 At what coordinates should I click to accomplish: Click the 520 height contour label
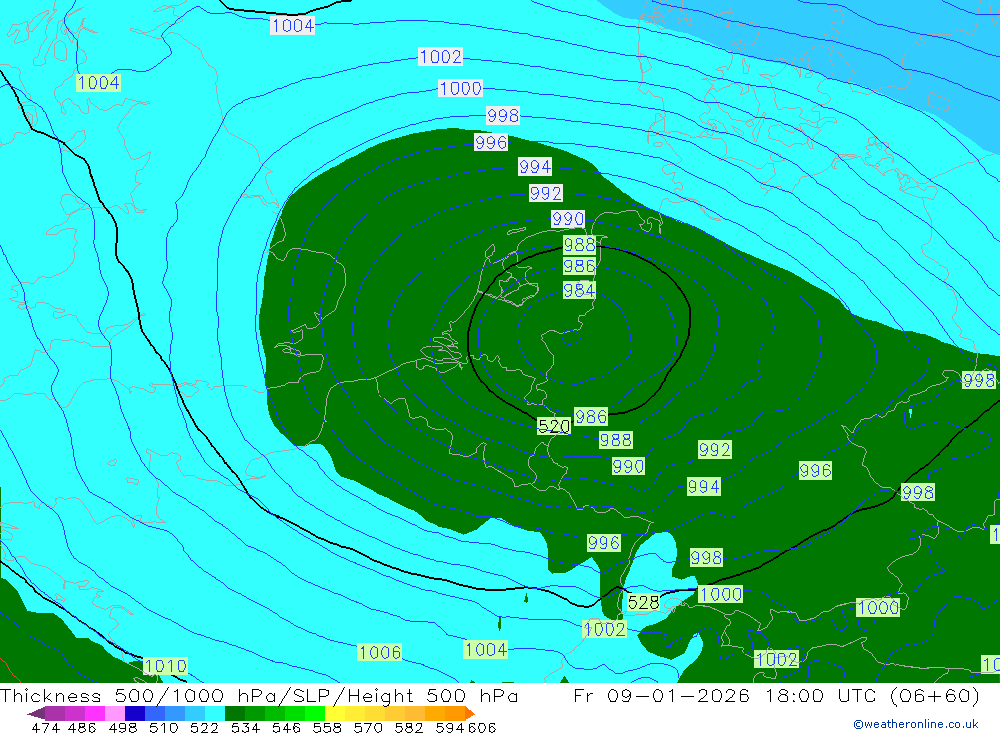[x=554, y=426]
